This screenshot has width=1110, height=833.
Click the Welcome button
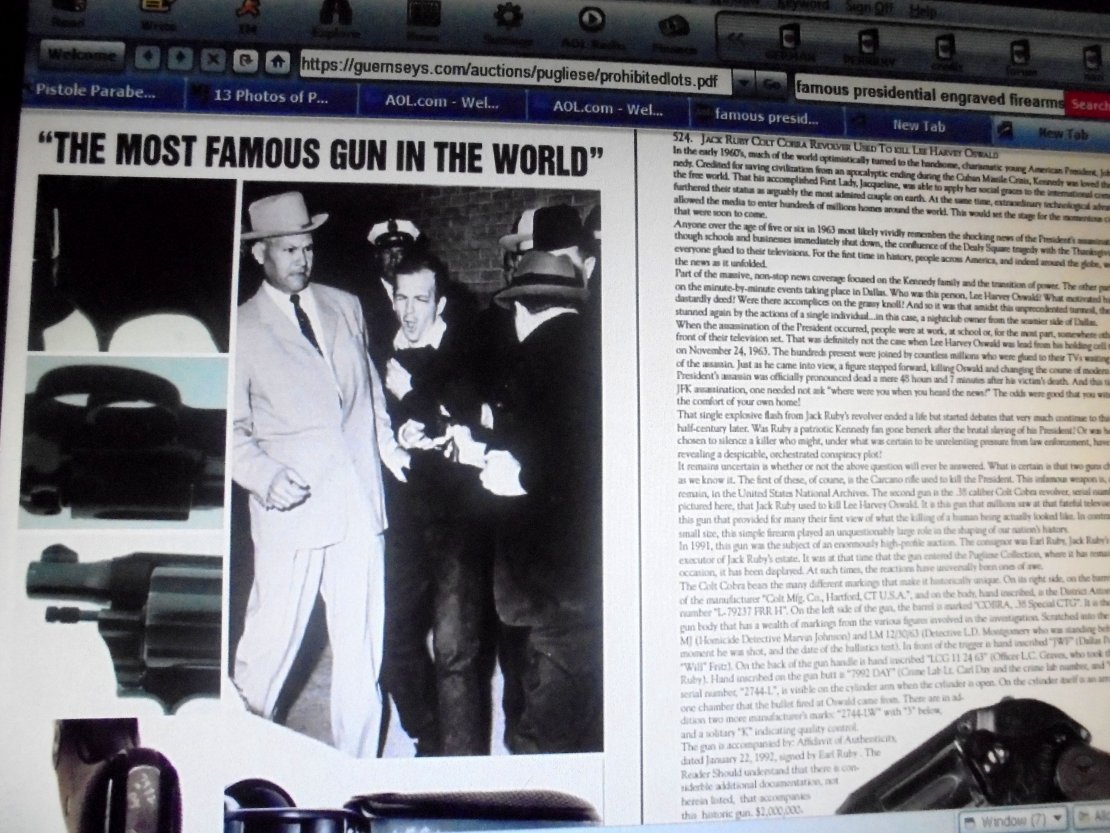pos(82,54)
